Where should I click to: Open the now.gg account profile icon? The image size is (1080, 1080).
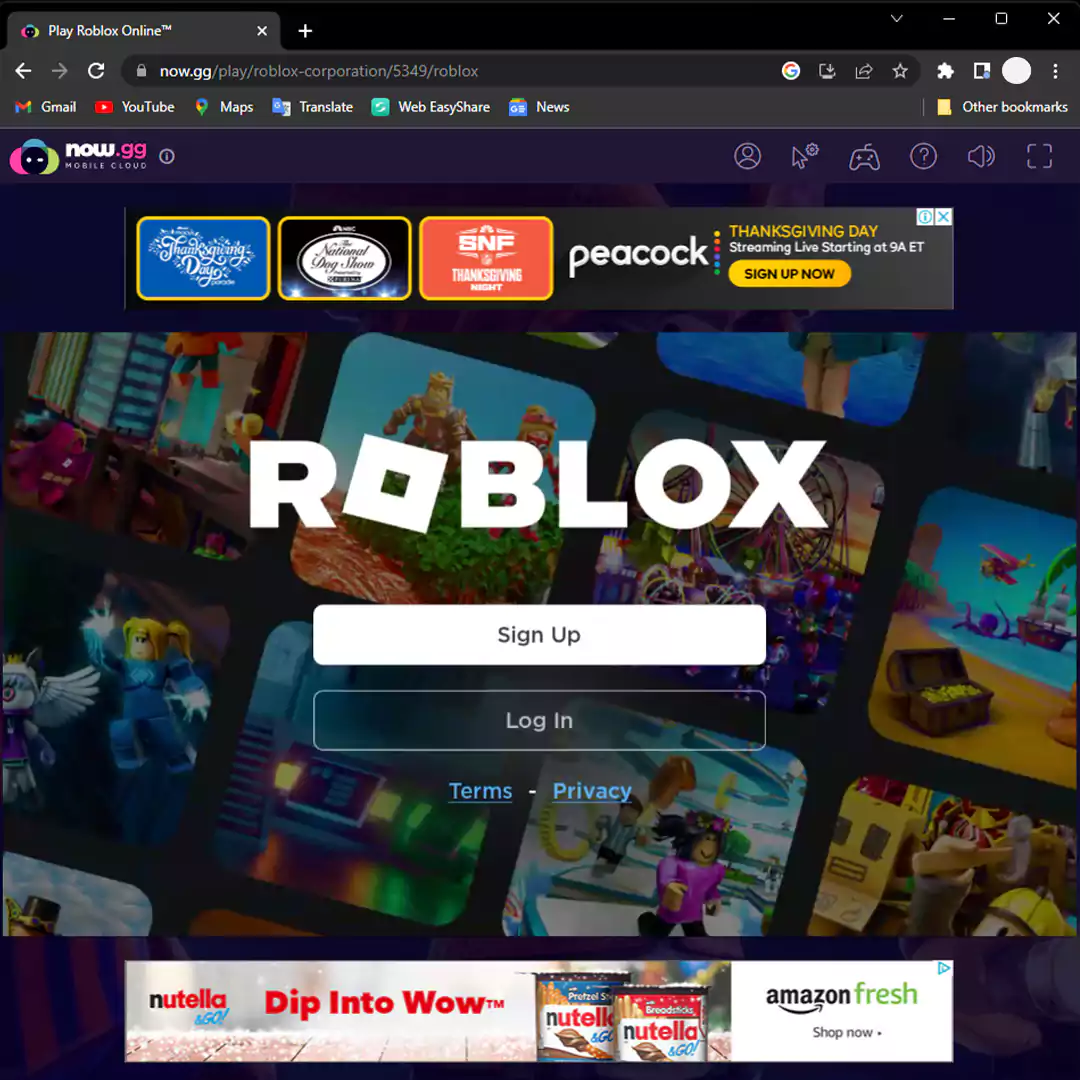(x=747, y=156)
